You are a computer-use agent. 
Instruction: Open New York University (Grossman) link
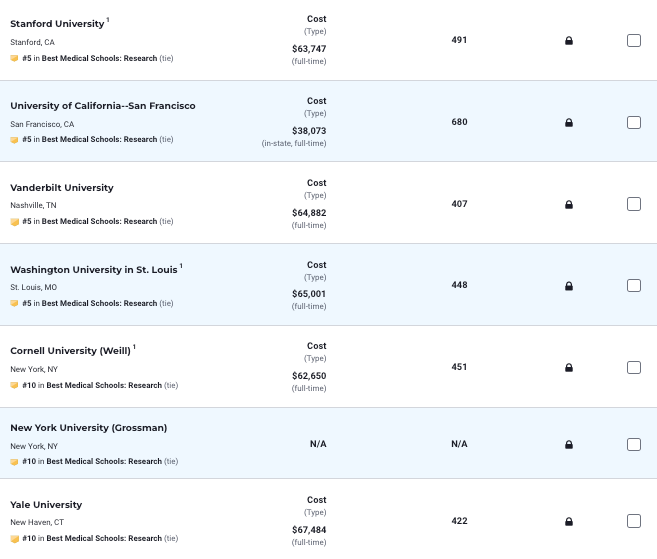coord(89,428)
